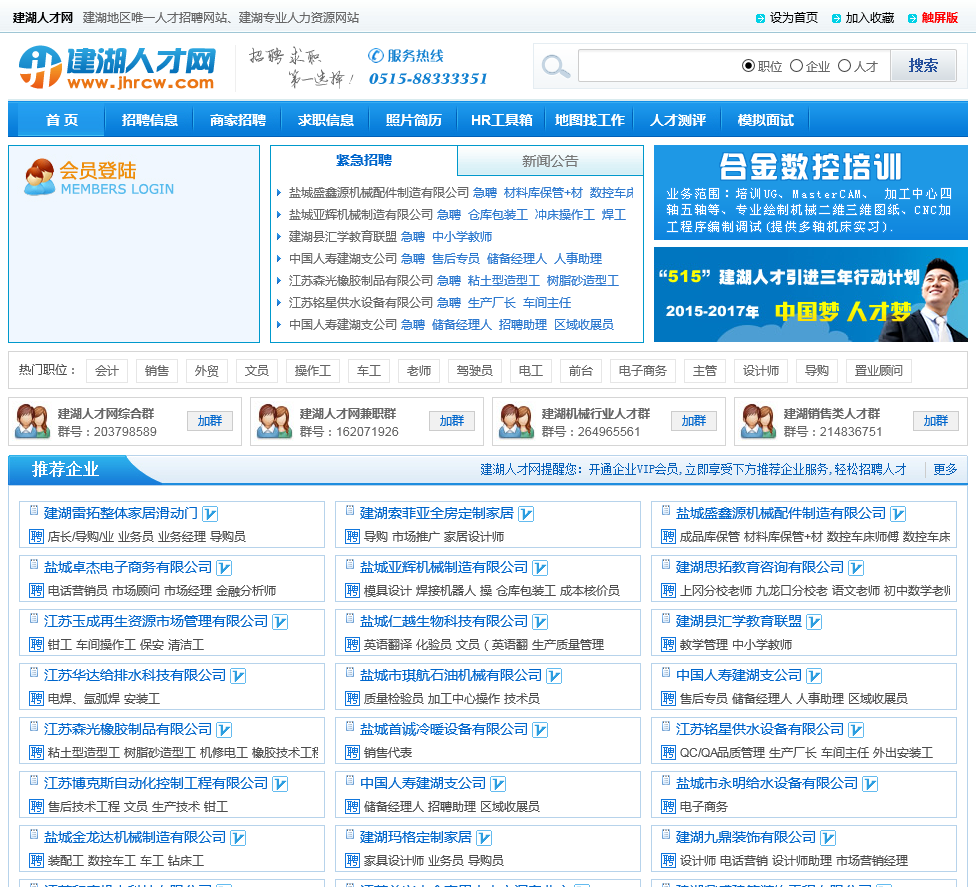Viewport: 976px width, 887px height.
Task: Click the 电子商务 hot position tag
Action: coord(642,371)
